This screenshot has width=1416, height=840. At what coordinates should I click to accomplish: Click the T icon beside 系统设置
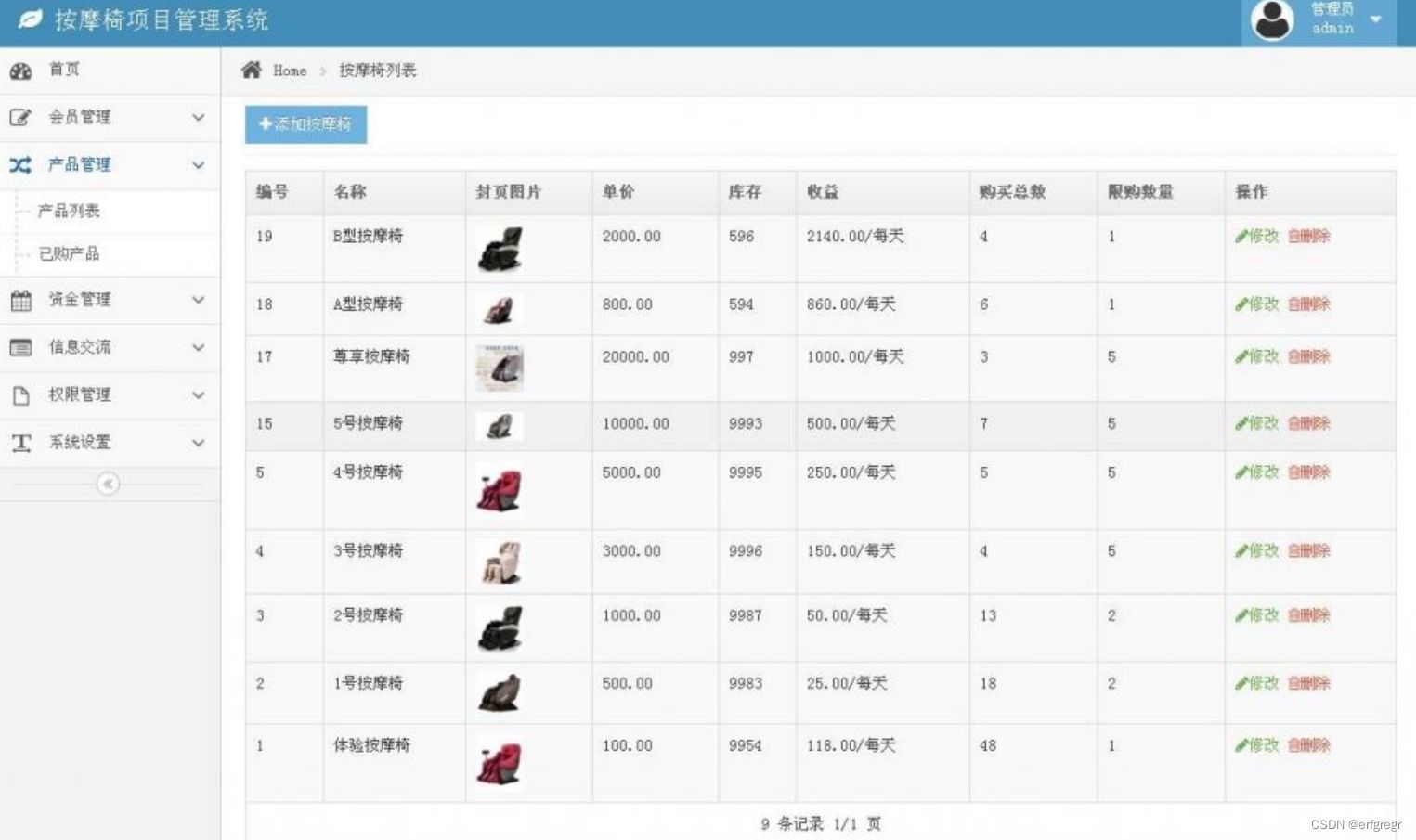[x=19, y=443]
